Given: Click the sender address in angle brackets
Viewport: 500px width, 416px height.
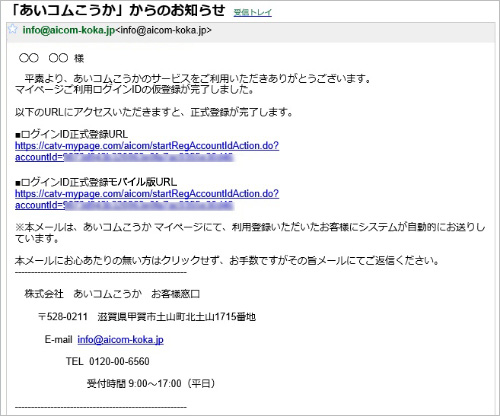Looking at the screenshot, I should [x=163, y=30].
